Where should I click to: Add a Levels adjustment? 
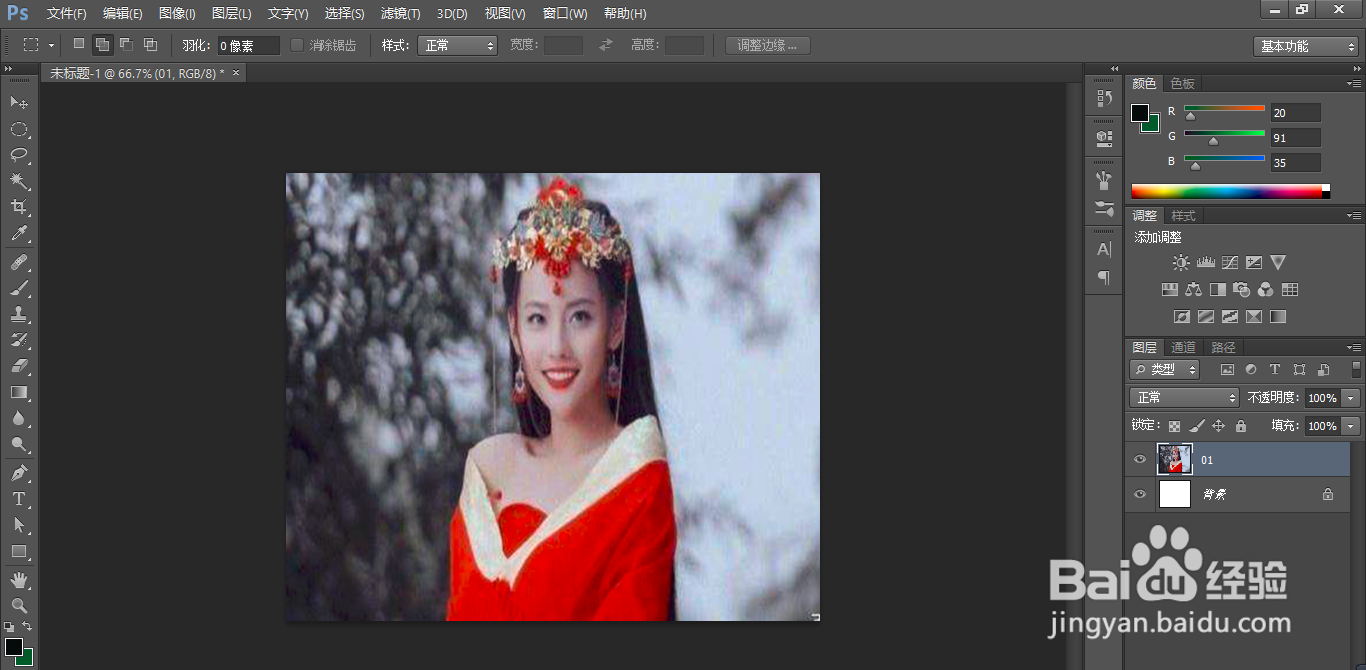(1205, 263)
